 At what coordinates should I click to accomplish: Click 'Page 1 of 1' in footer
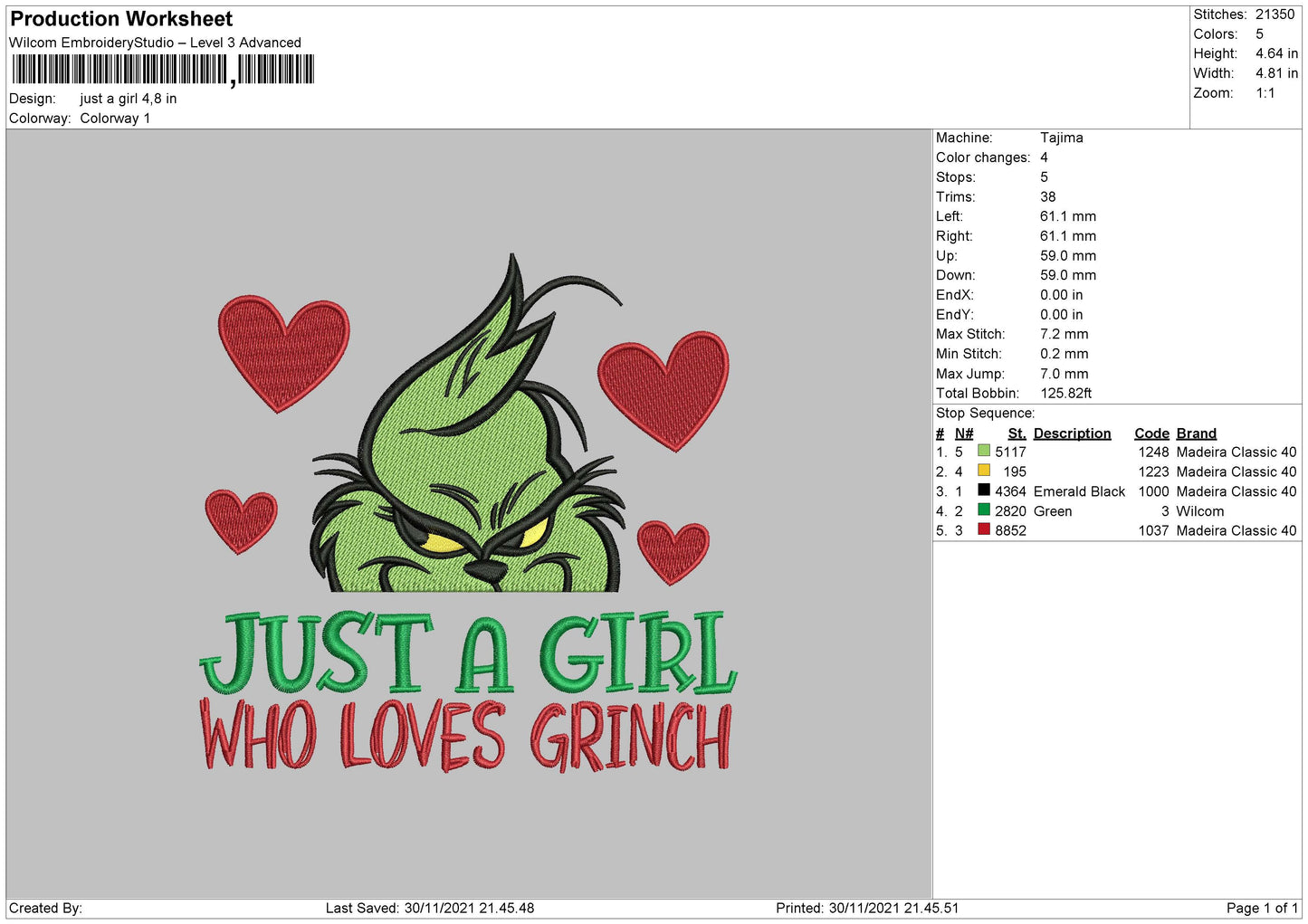click(x=1262, y=909)
